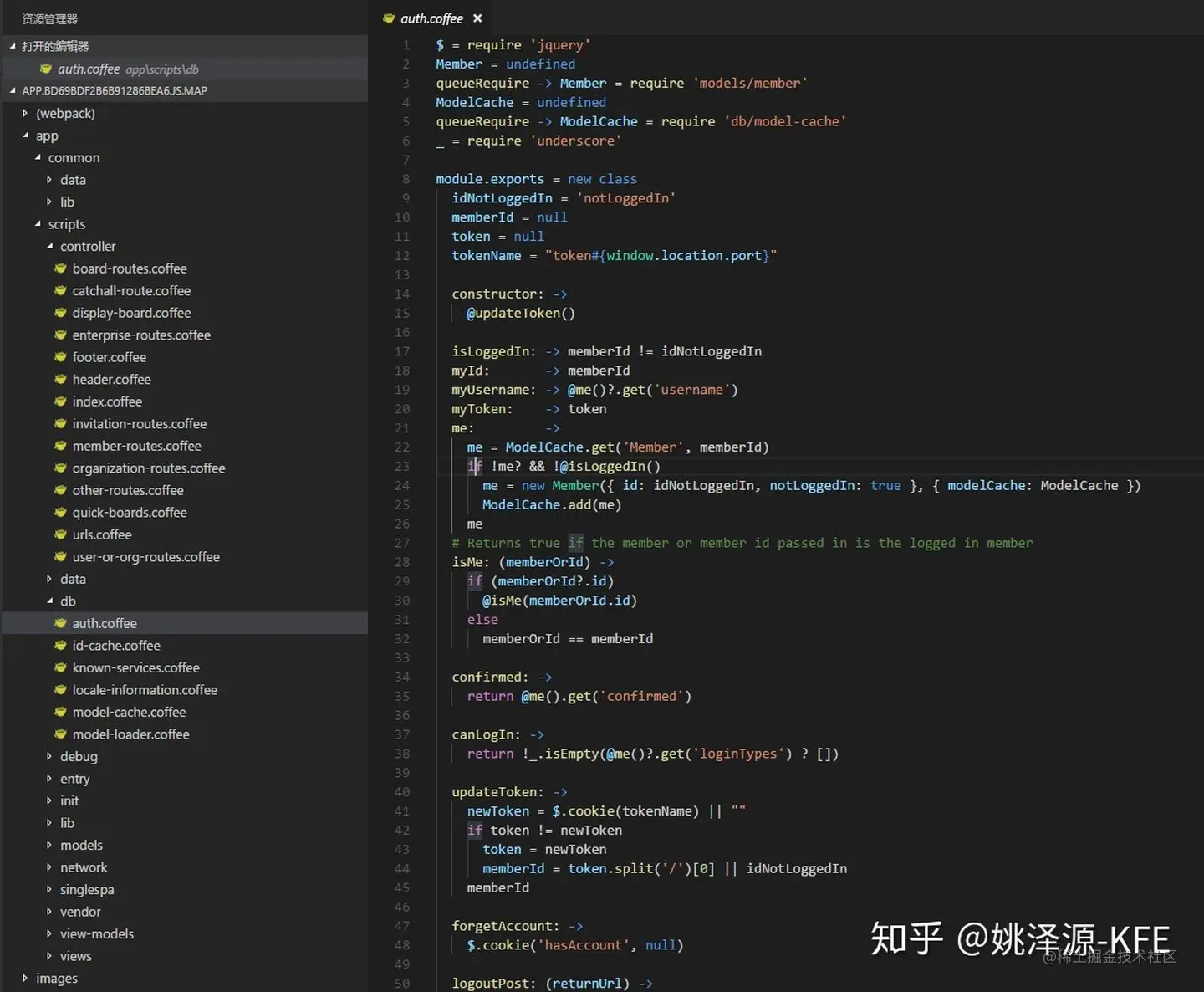Click the other-routes.coffee file icon

coord(60,490)
